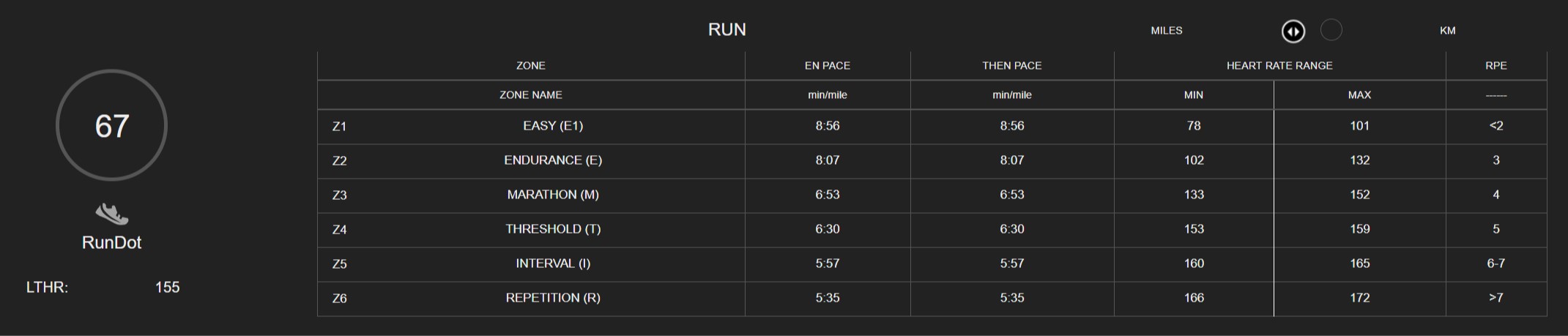Viewport: 1568px width, 336px height.
Task: Click the HEART RATE RANGE header
Action: [1279, 66]
